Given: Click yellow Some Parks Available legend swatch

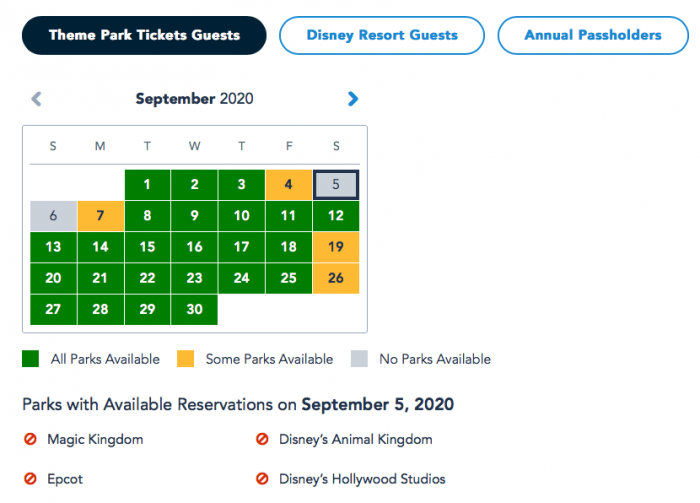Looking at the screenshot, I should [x=185, y=359].
